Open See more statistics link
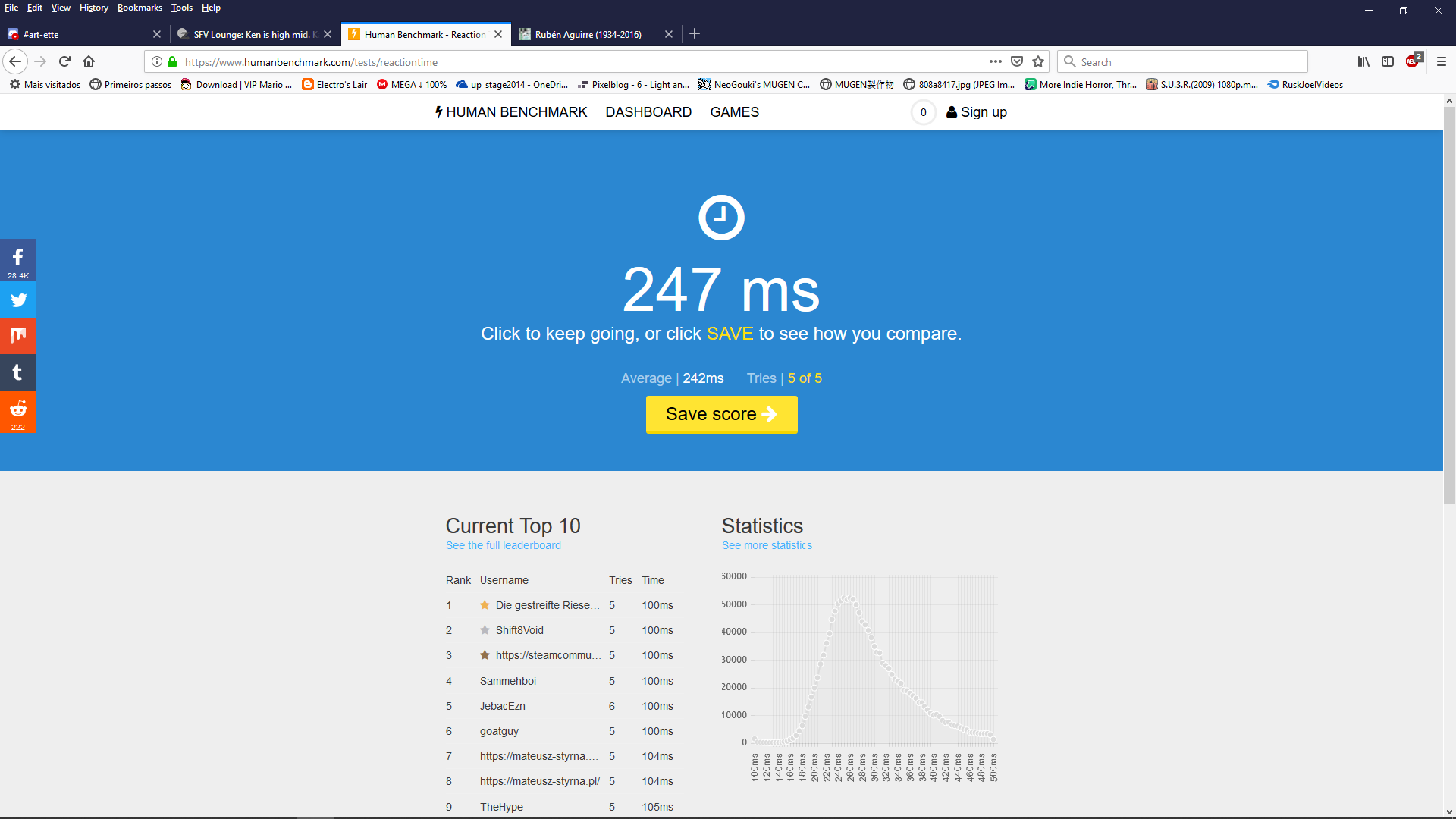This screenshot has width=1456, height=819. pyautogui.click(x=767, y=545)
